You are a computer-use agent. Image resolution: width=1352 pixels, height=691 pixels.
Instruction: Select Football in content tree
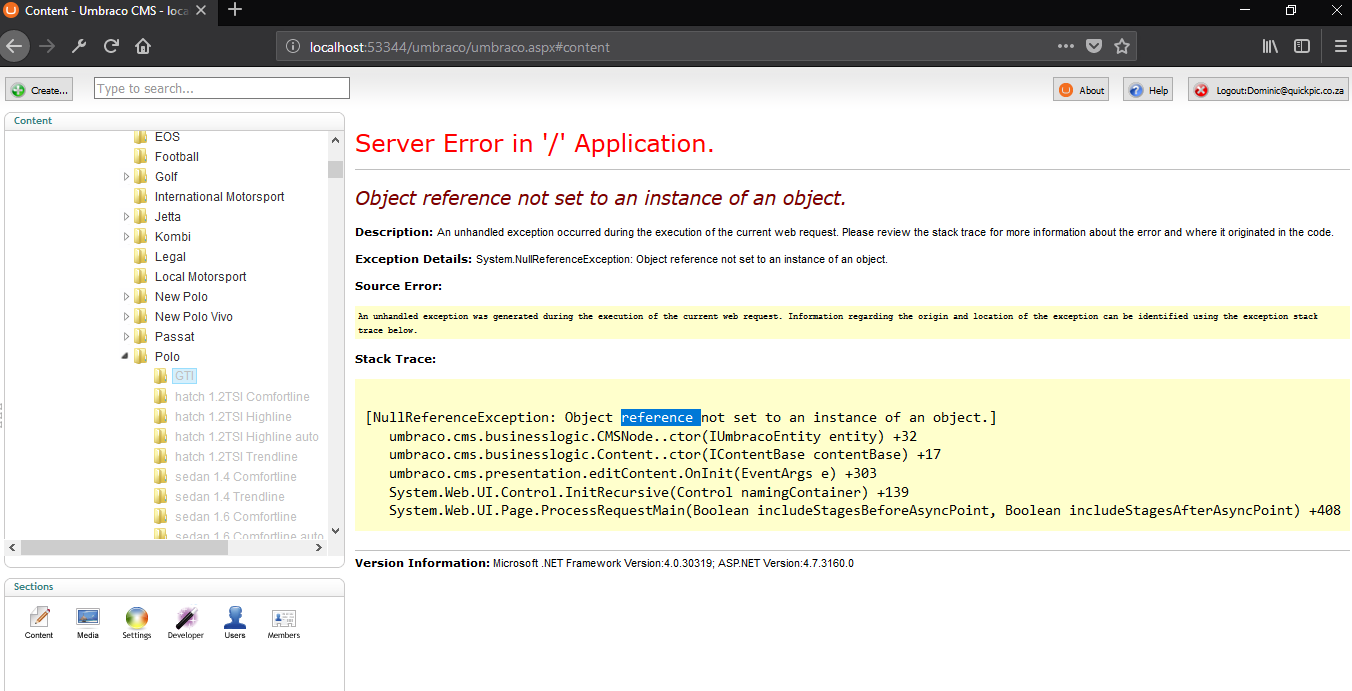point(177,157)
